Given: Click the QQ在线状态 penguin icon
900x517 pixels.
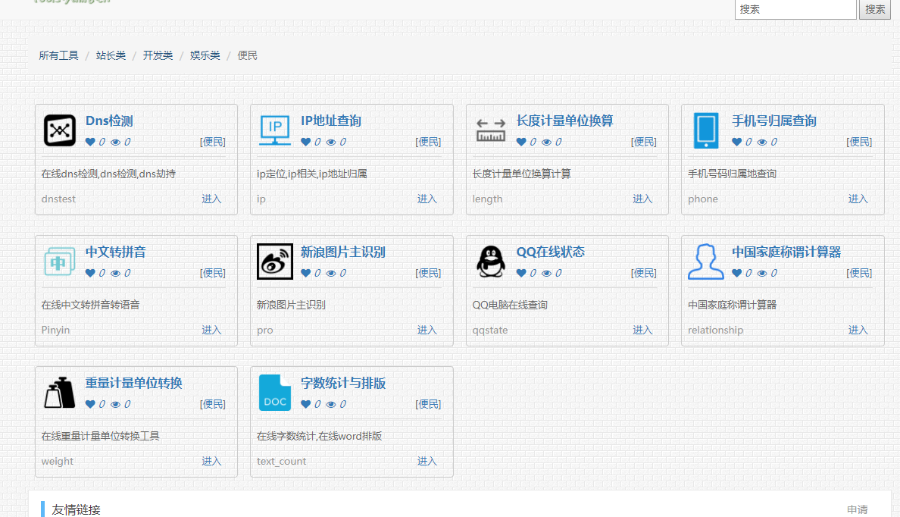Looking at the screenshot, I should coord(491,261).
